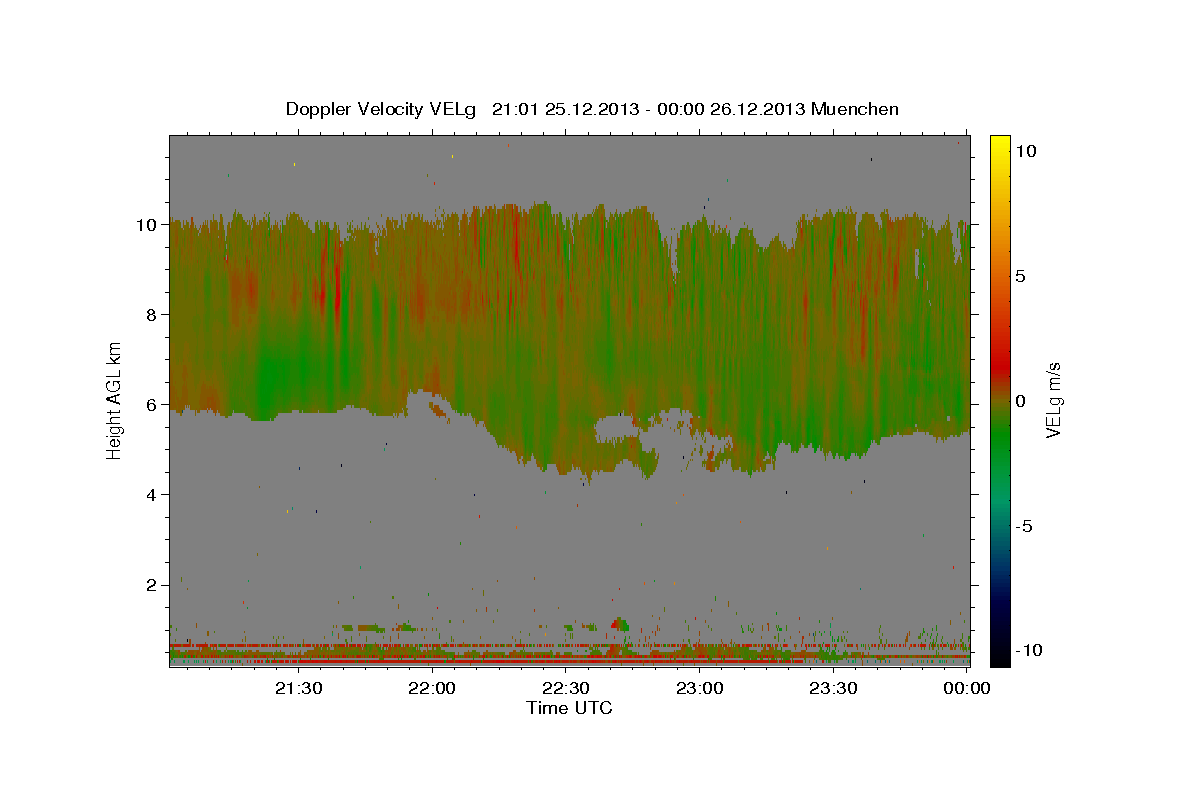The image size is (1200, 800).
Task: Click the 'VELg m/s' colorbar label
Action: [x=1054, y=399]
